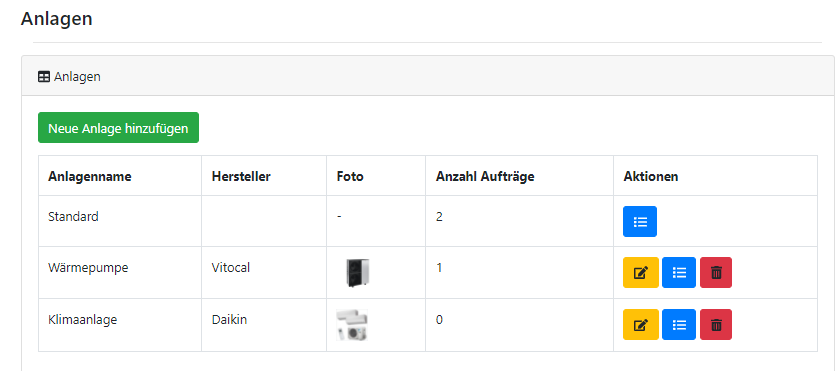Click the table icon in panel header
The height and width of the screenshot is (371, 836).
click(x=44, y=77)
